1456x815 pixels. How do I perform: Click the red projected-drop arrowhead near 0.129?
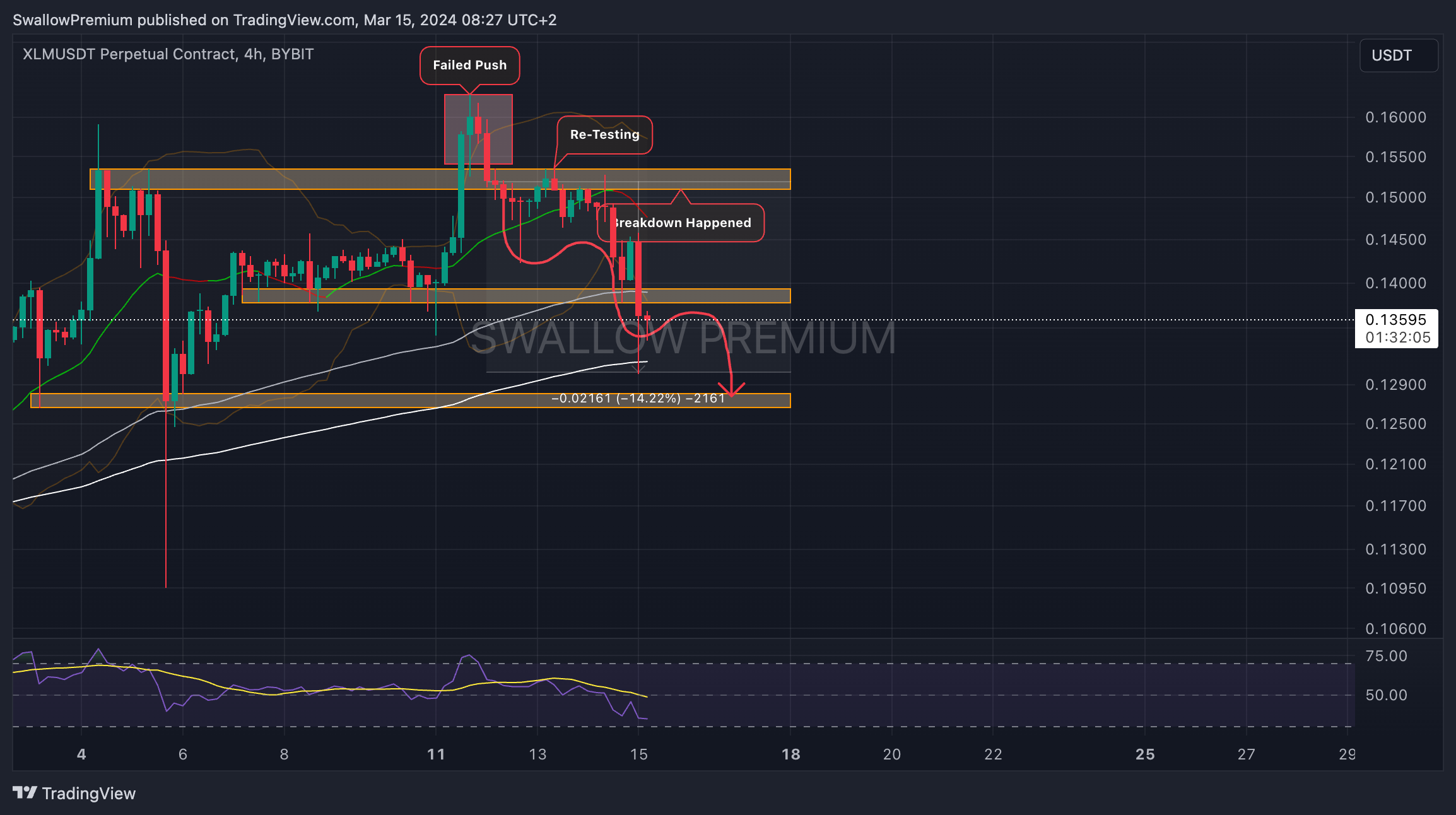[x=732, y=390]
